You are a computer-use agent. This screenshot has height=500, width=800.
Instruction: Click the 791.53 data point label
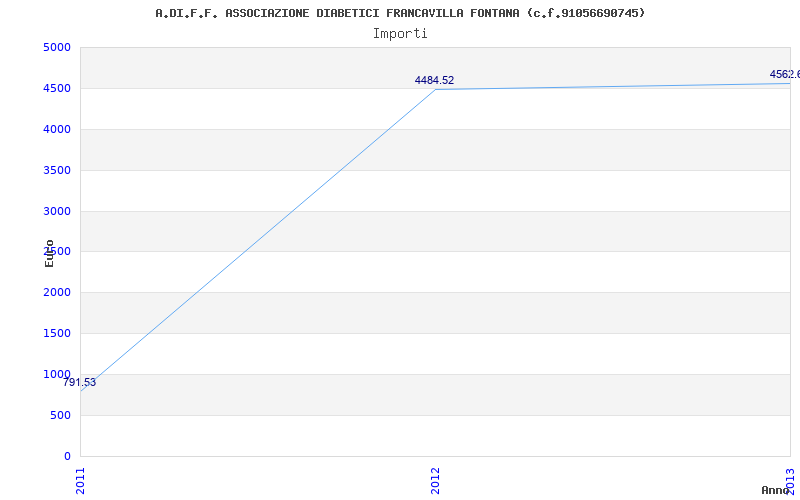pos(79,383)
